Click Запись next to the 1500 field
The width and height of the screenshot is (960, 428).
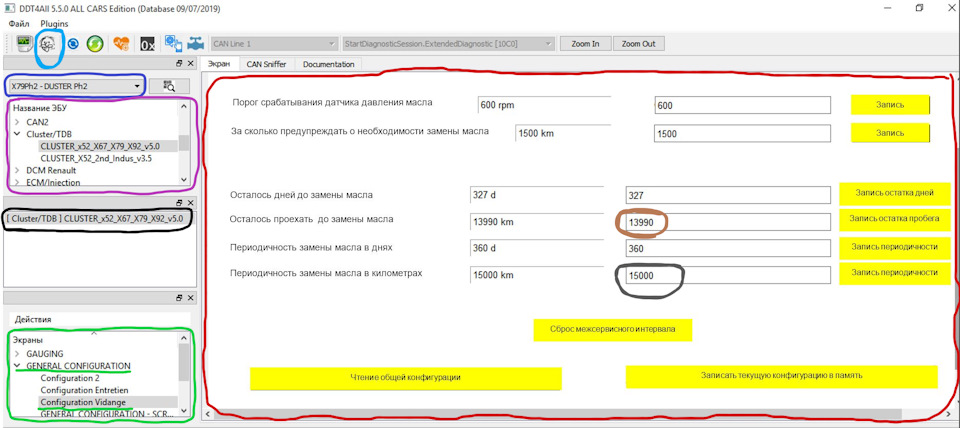tap(890, 133)
